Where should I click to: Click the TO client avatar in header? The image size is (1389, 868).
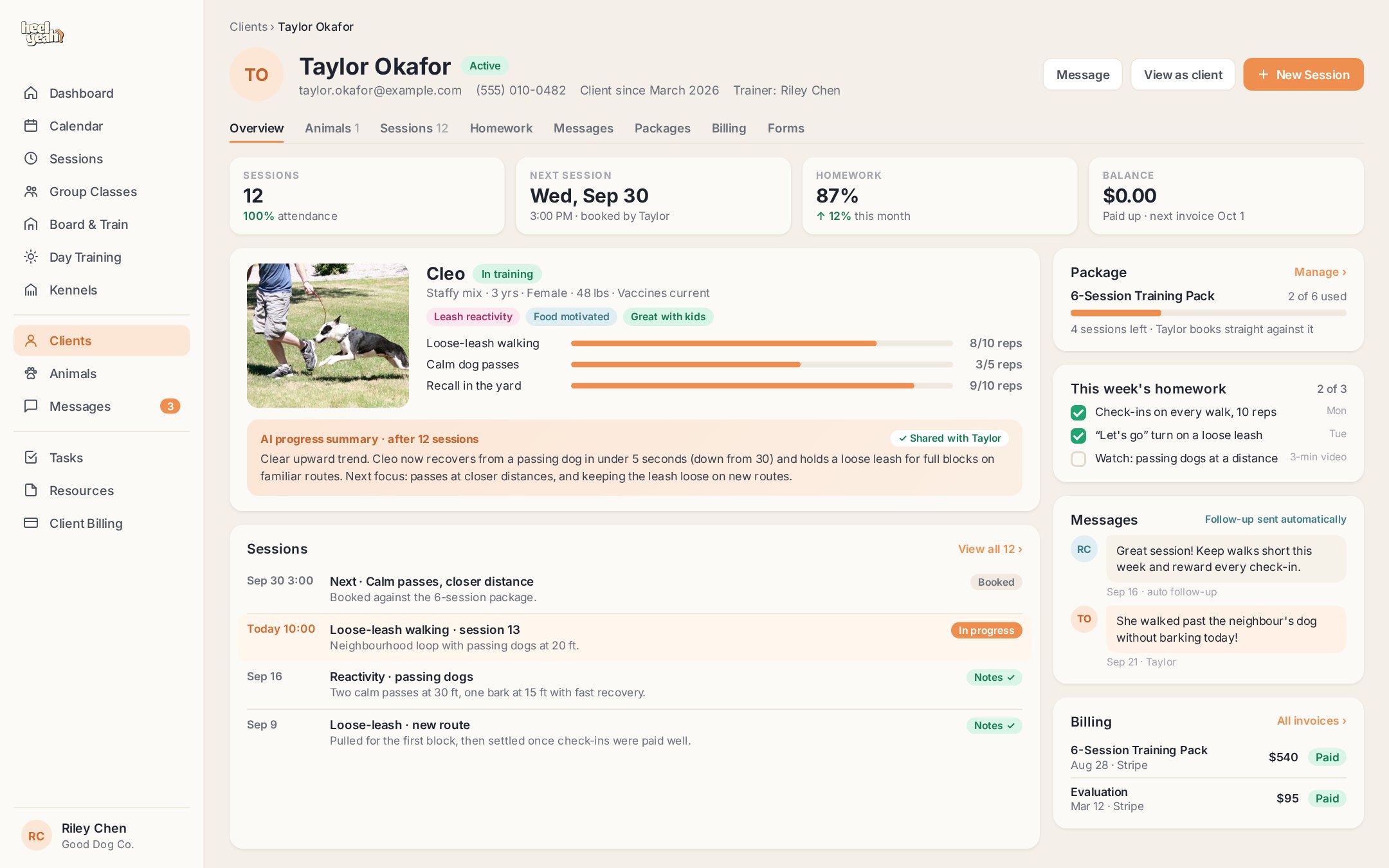pyautogui.click(x=257, y=75)
